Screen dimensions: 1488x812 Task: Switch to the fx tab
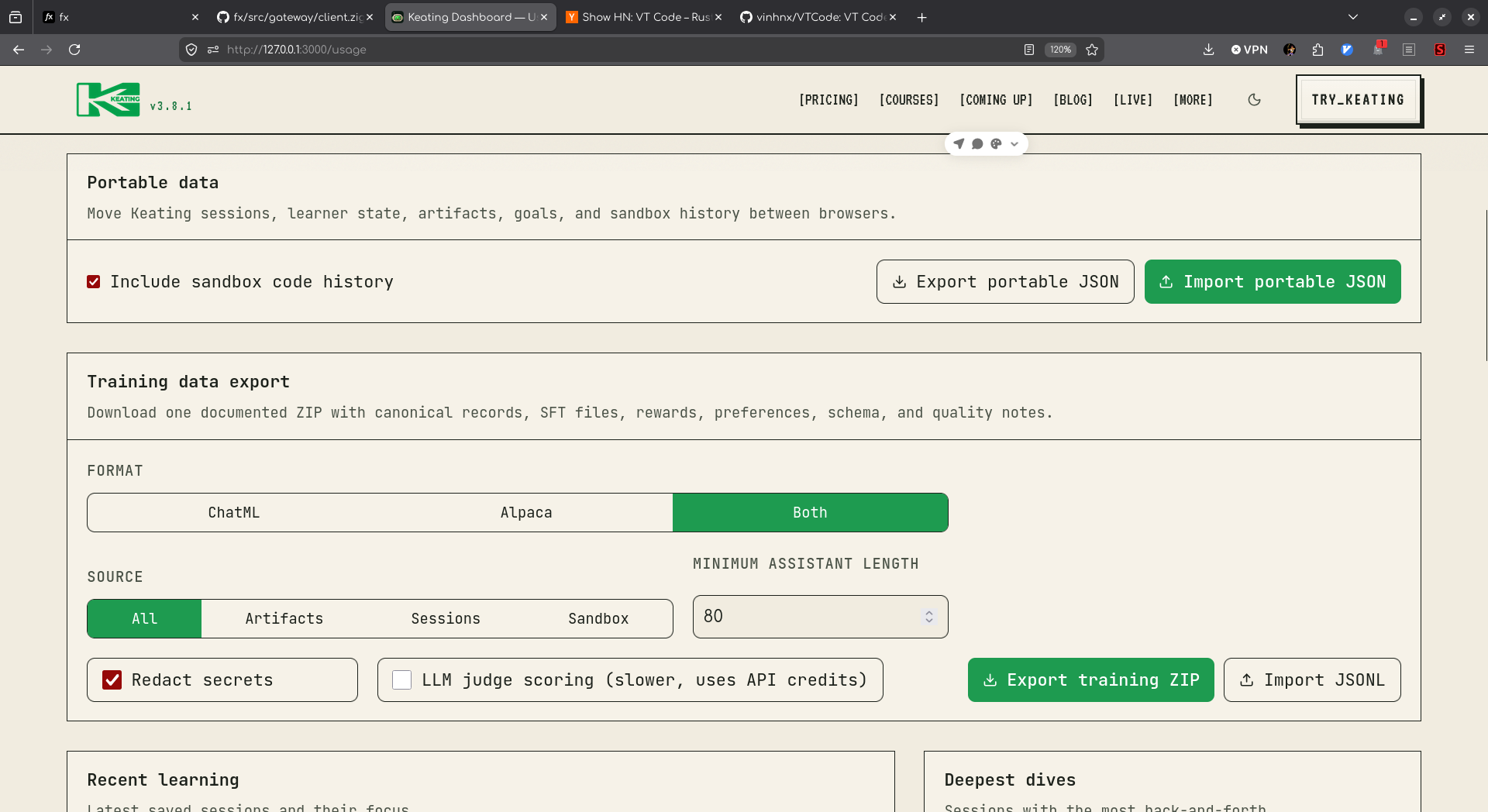[120, 17]
